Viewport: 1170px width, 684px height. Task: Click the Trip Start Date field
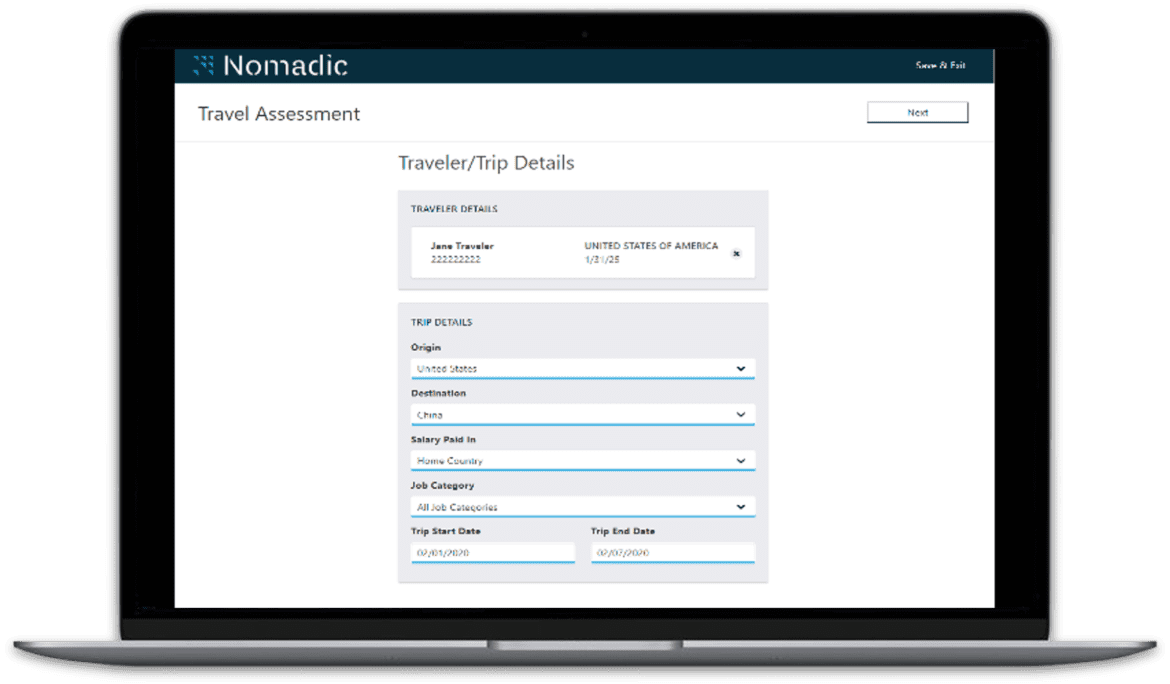tap(492, 552)
